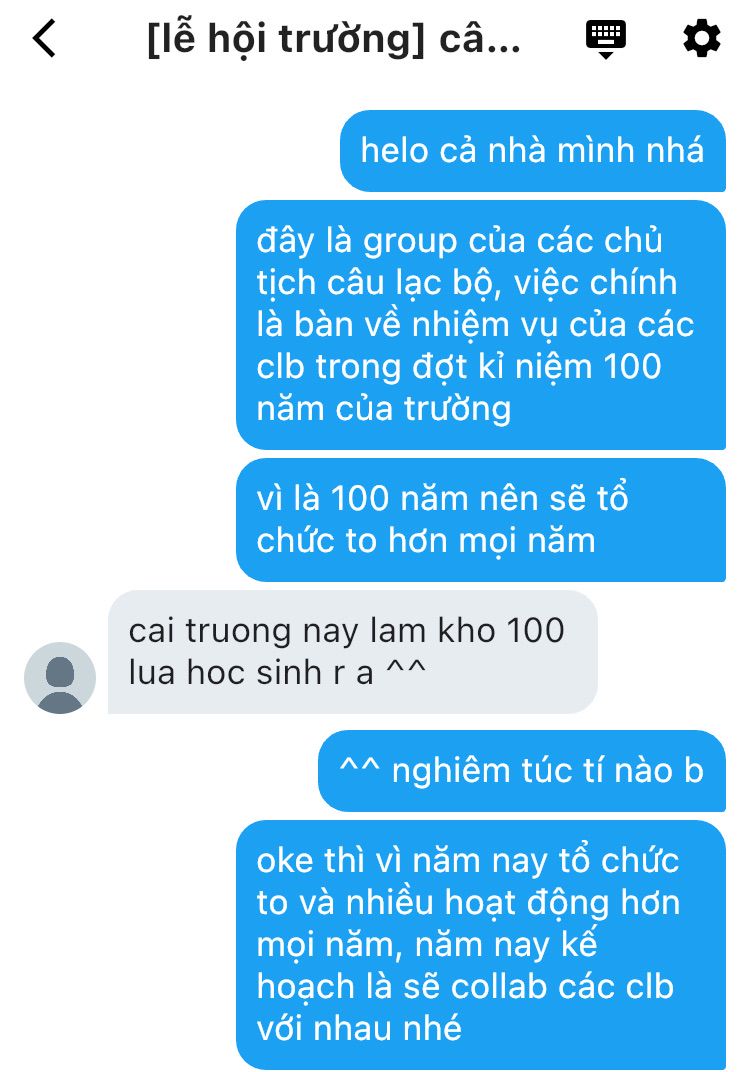Screen dimensions: 750x1072
Task: Select the gray 'cai truong nay lam kho' message
Action: tap(353, 652)
